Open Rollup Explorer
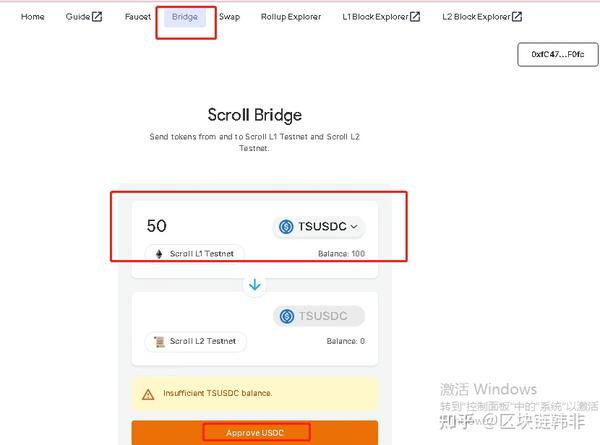The height and width of the screenshot is (445, 600). [291, 17]
